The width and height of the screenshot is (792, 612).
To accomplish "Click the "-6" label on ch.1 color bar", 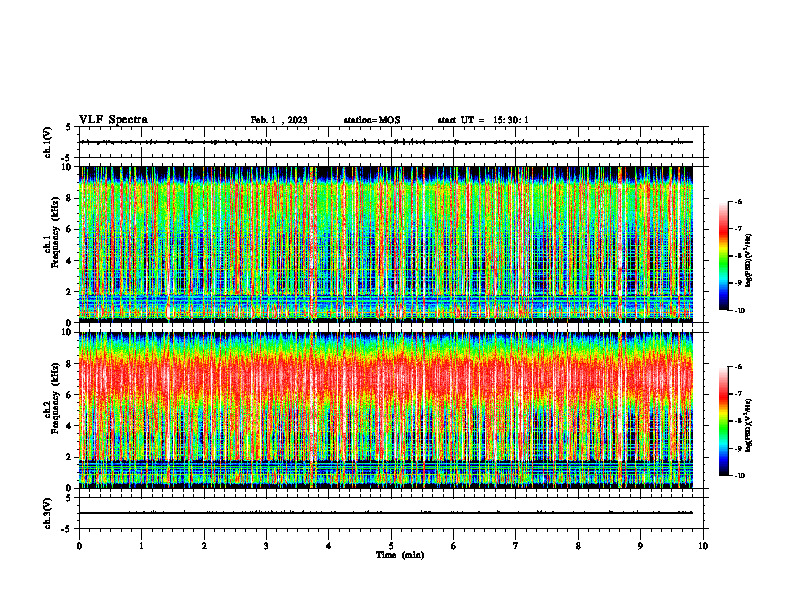I will coord(737,202).
